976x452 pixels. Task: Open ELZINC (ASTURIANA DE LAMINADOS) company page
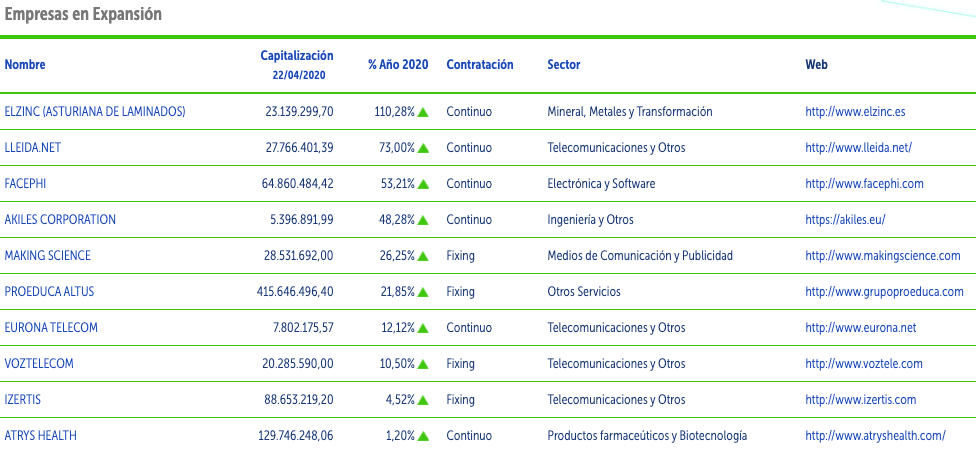click(x=95, y=112)
